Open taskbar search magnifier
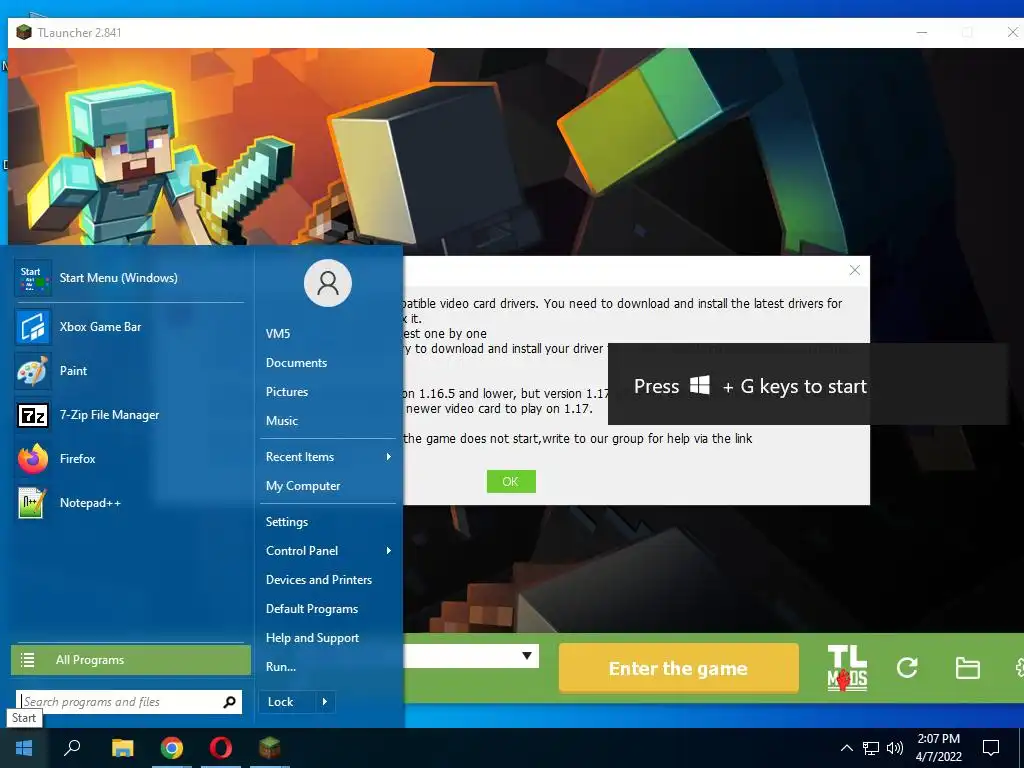1024x768 pixels. (72, 748)
